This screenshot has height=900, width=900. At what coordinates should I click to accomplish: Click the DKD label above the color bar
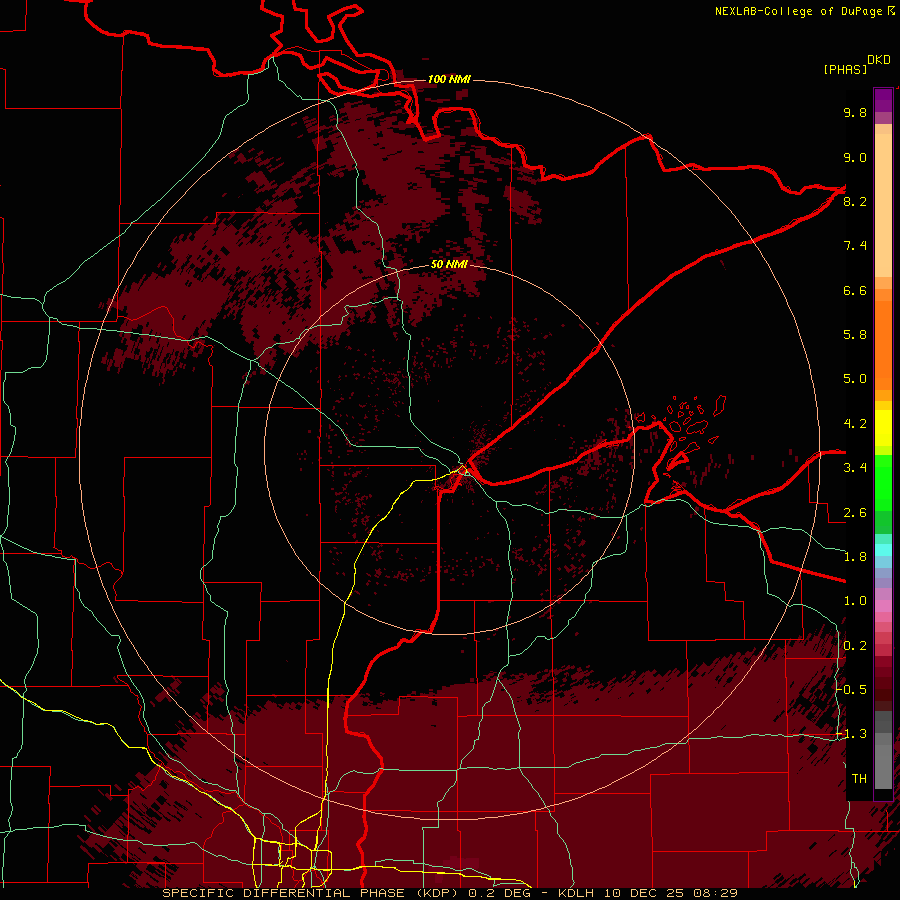(879, 60)
